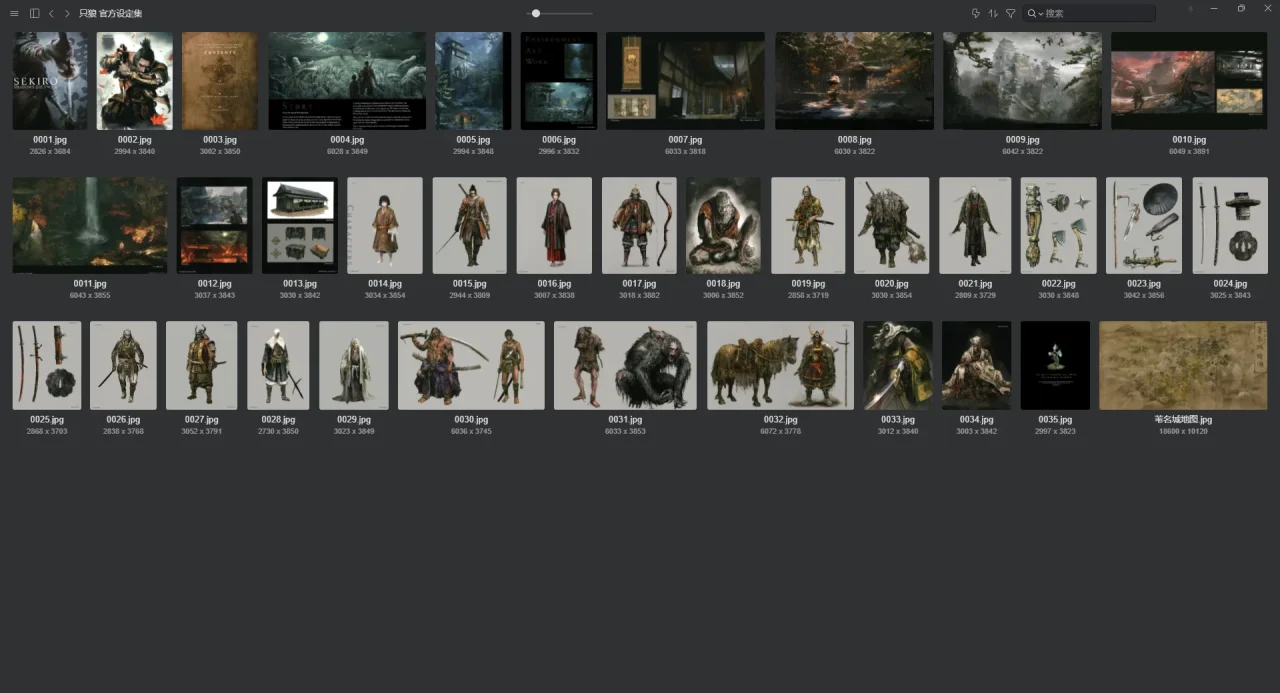This screenshot has width=1280, height=693.
Task: Select the 0001.jpg Sekiro cover thumbnail
Action: coord(50,81)
